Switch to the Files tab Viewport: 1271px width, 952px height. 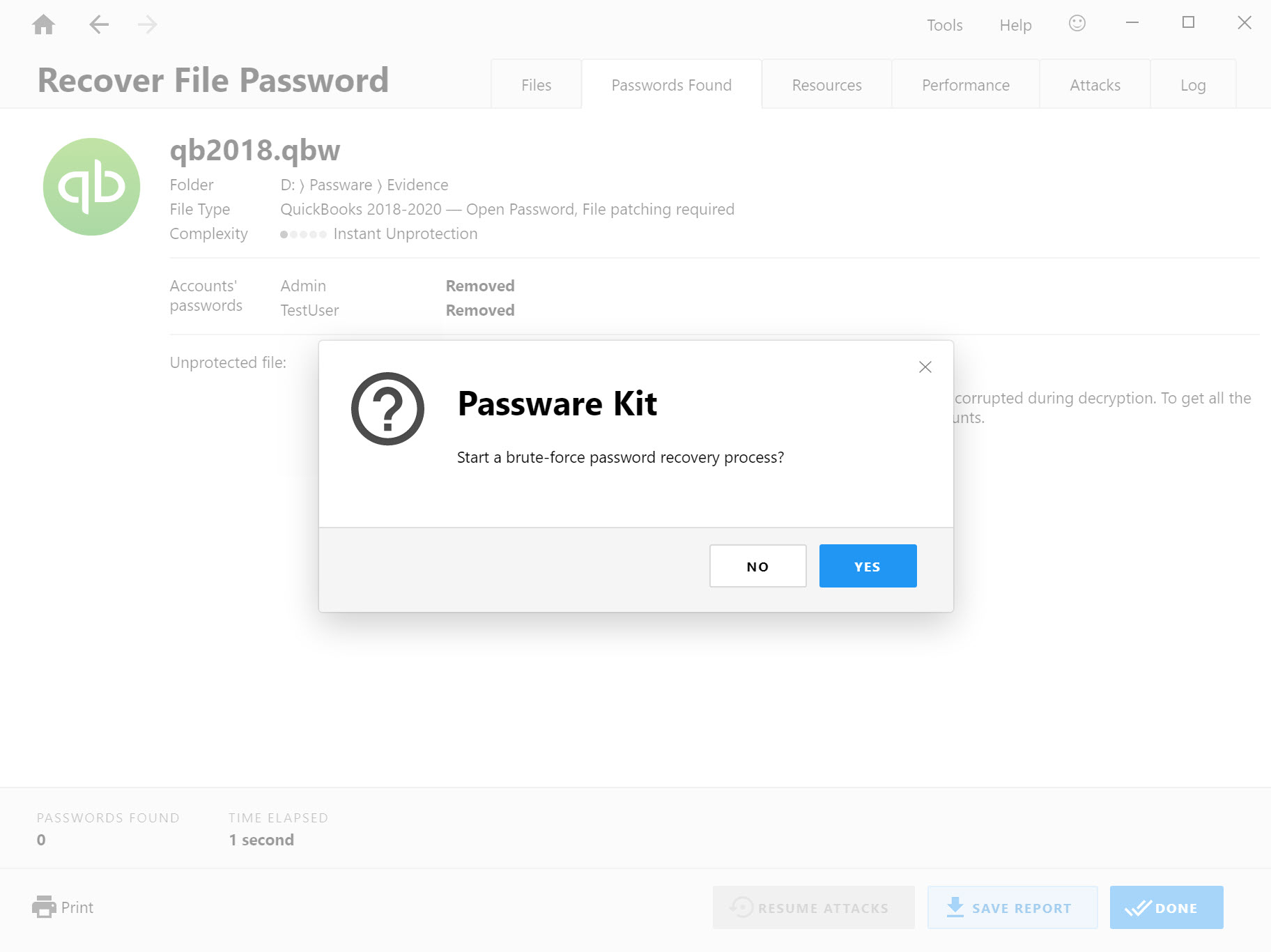536,84
